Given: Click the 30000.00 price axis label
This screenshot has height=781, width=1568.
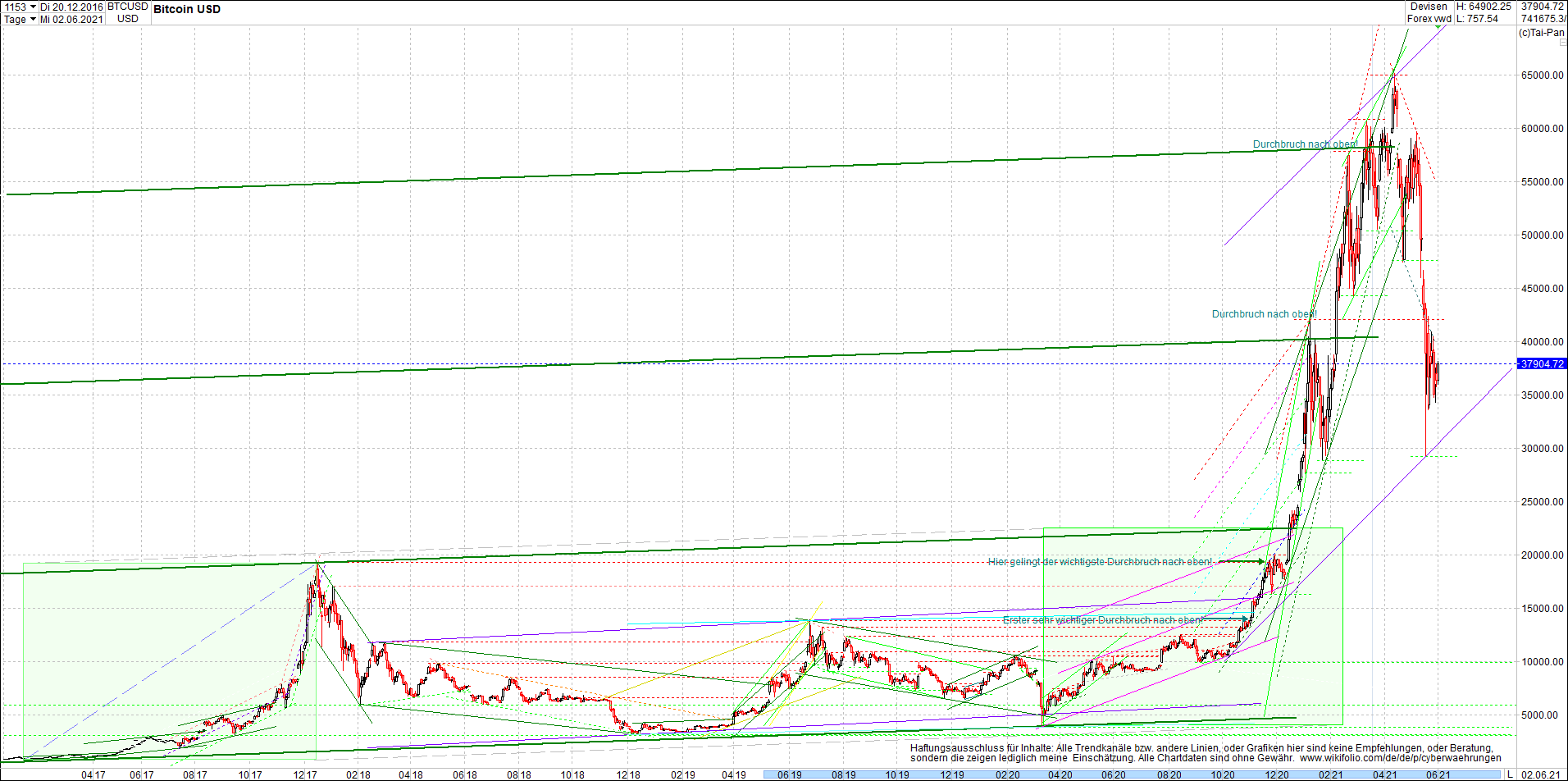Looking at the screenshot, I should point(1543,449).
